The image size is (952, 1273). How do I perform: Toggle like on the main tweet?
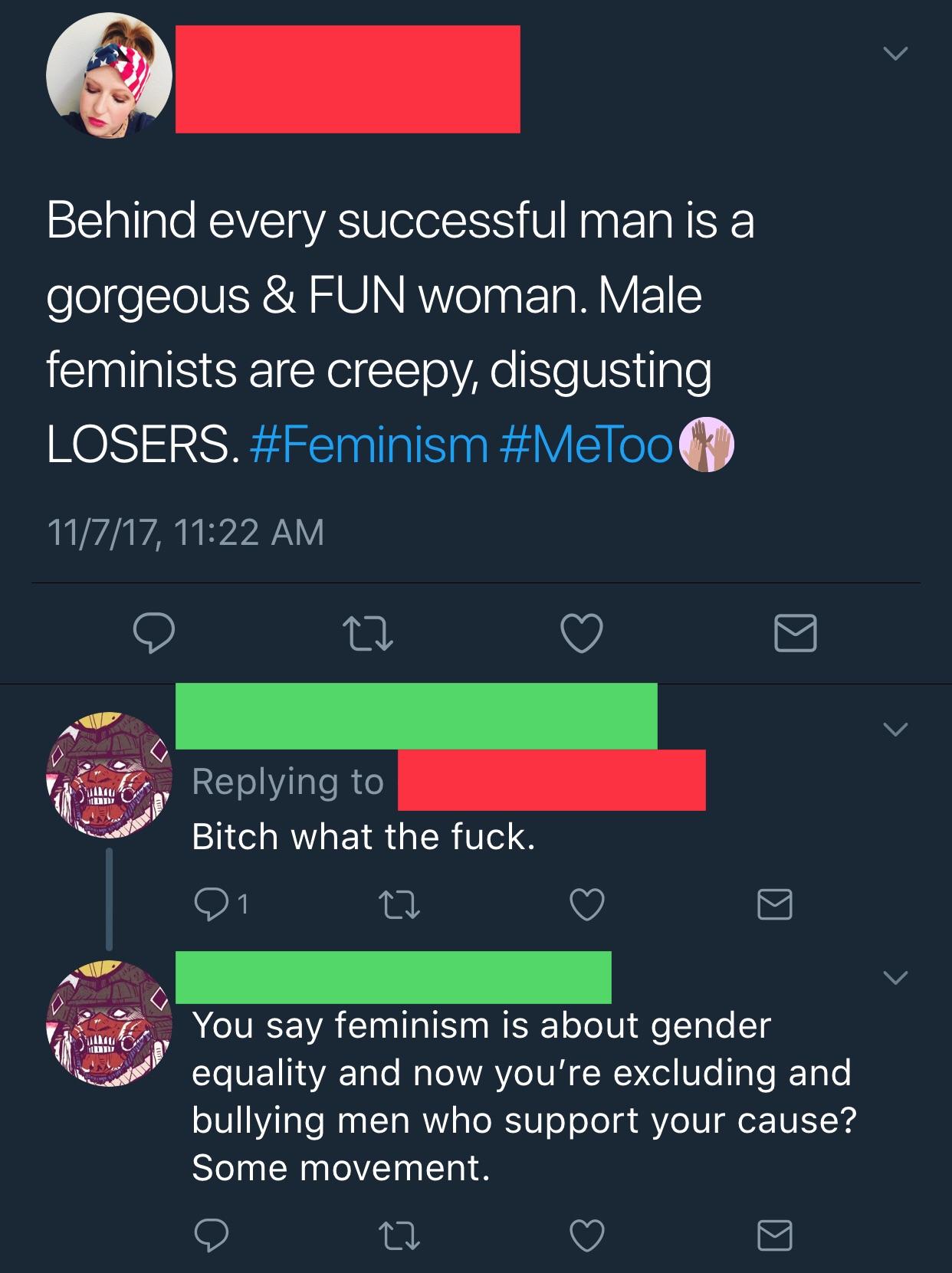click(583, 635)
